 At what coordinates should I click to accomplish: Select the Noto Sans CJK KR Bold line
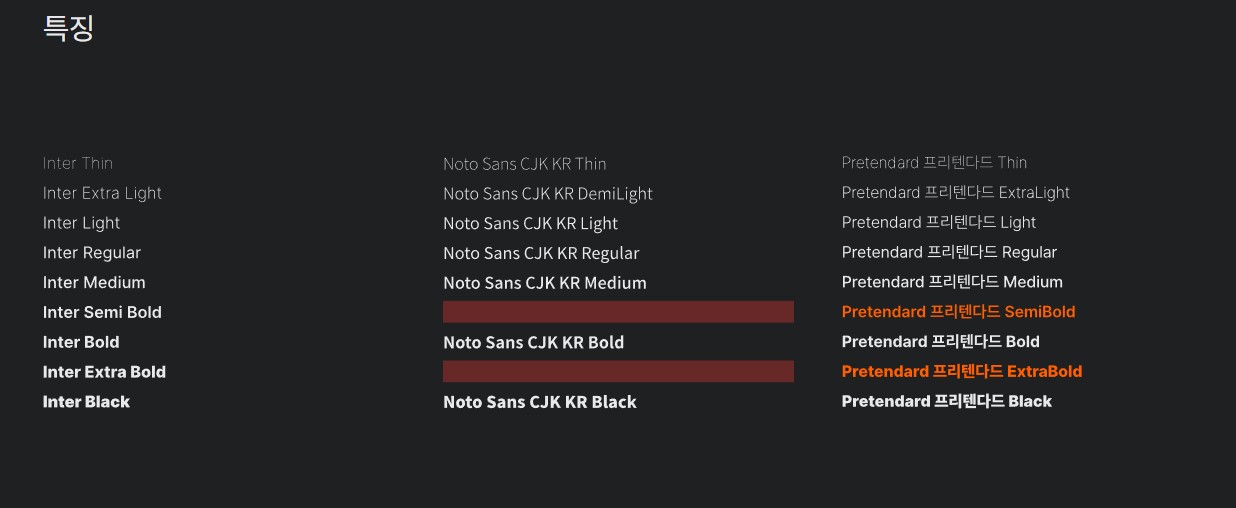click(x=533, y=343)
